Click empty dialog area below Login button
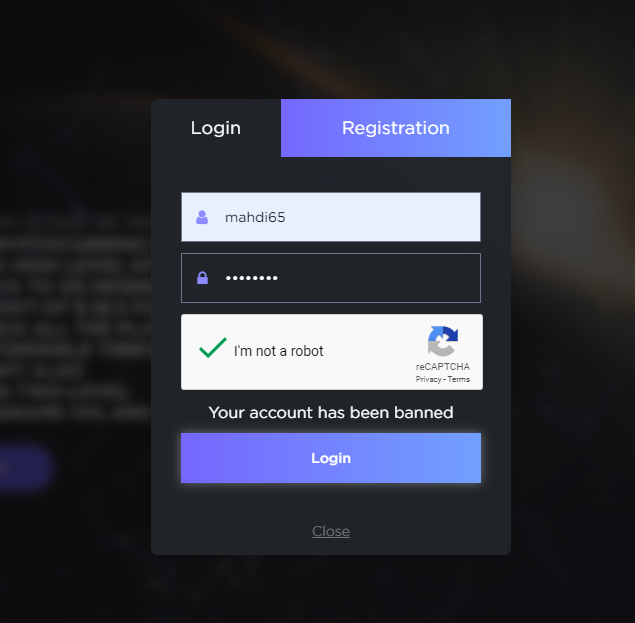The width and height of the screenshot is (635, 623). (331, 502)
